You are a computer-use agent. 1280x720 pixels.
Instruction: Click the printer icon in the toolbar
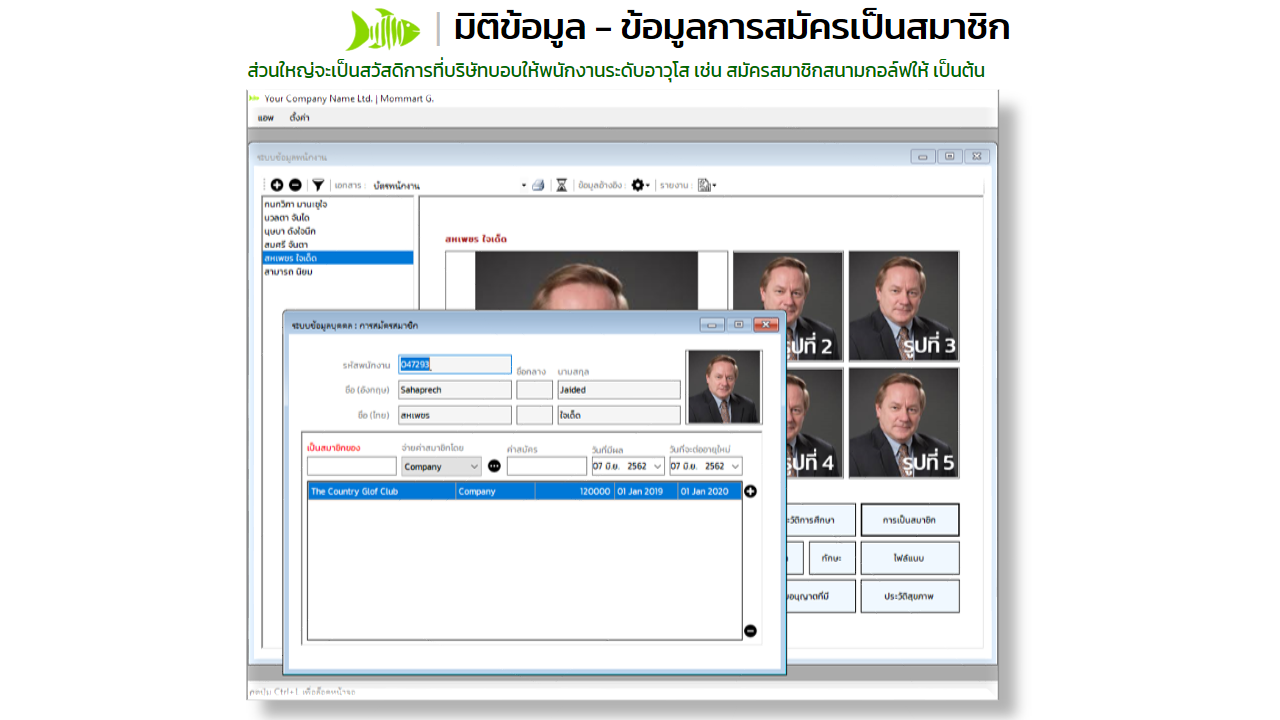pyautogui.click(x=538, y=185)
